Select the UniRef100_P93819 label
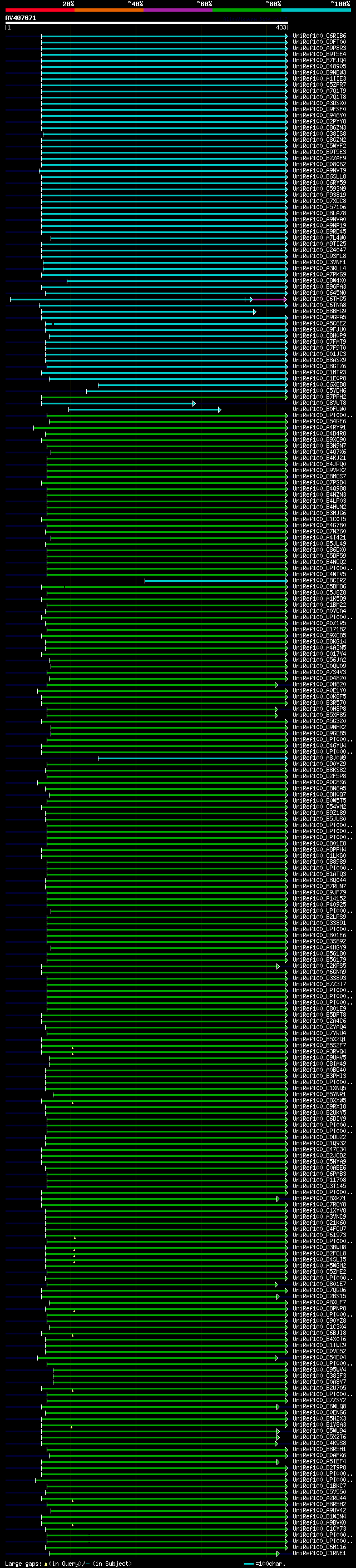 pos(319,195)
